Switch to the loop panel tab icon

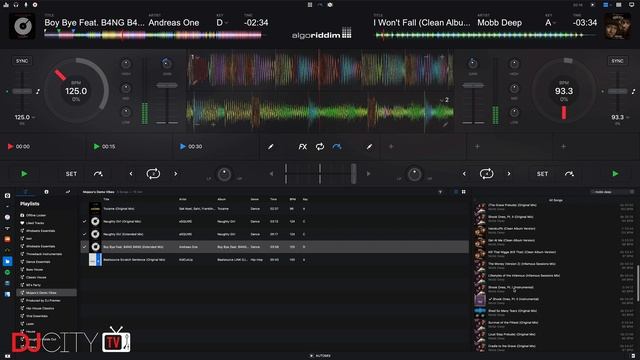click(320, 147)
